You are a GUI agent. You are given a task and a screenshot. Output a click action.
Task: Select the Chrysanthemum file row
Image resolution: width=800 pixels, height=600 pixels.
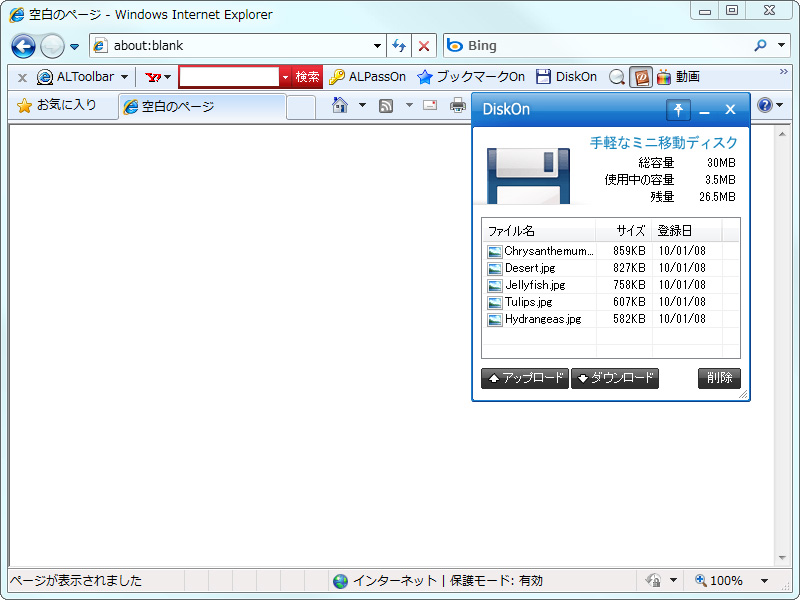pos(611,251)
